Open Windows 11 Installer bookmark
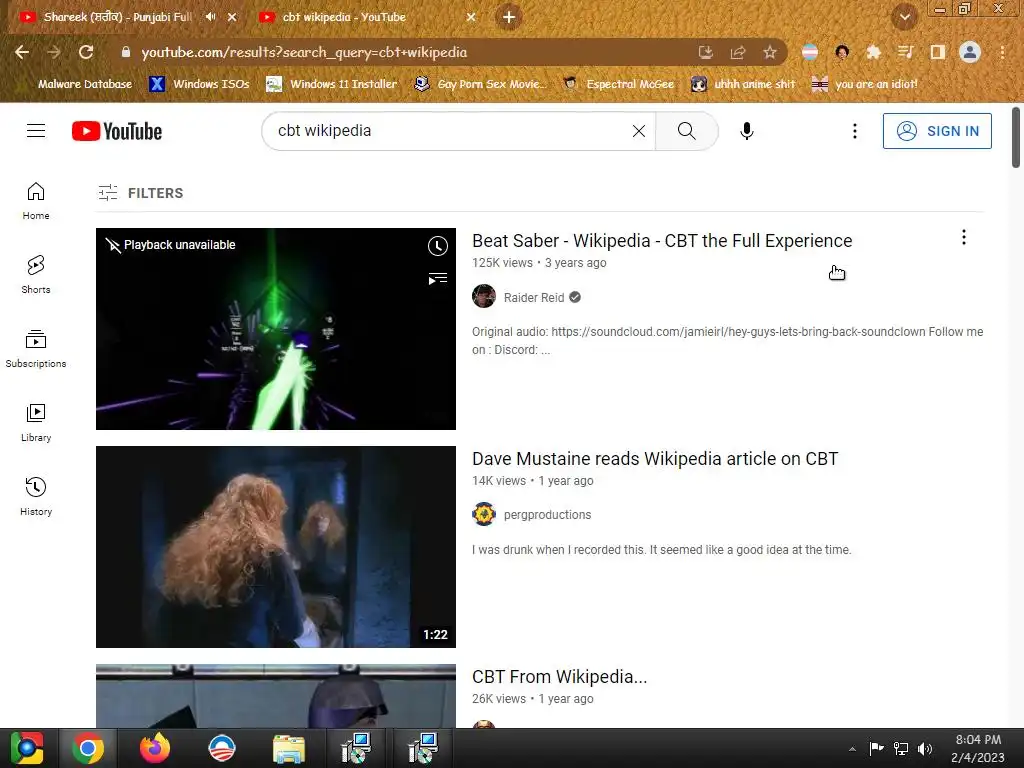Screen dimensions: 1024x768 (332, 84)
